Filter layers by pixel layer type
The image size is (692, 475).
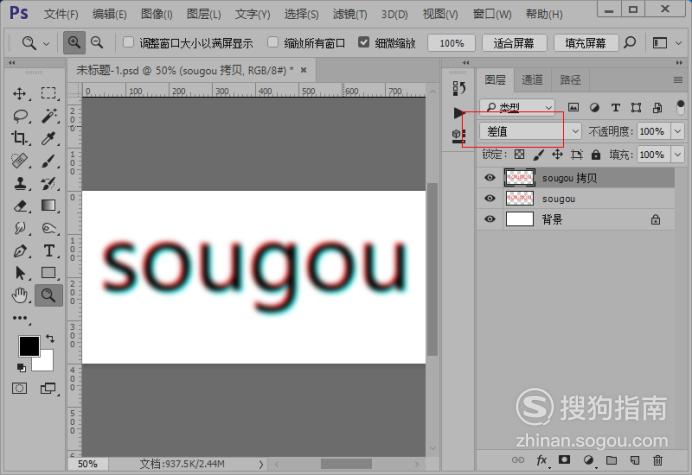tap(573, 107)
